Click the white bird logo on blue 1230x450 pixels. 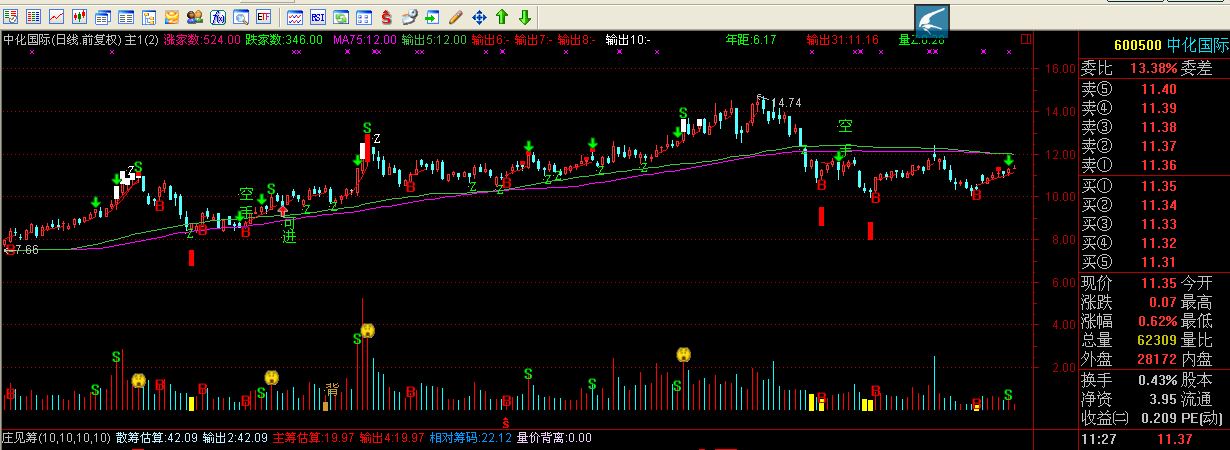[932, 21]
